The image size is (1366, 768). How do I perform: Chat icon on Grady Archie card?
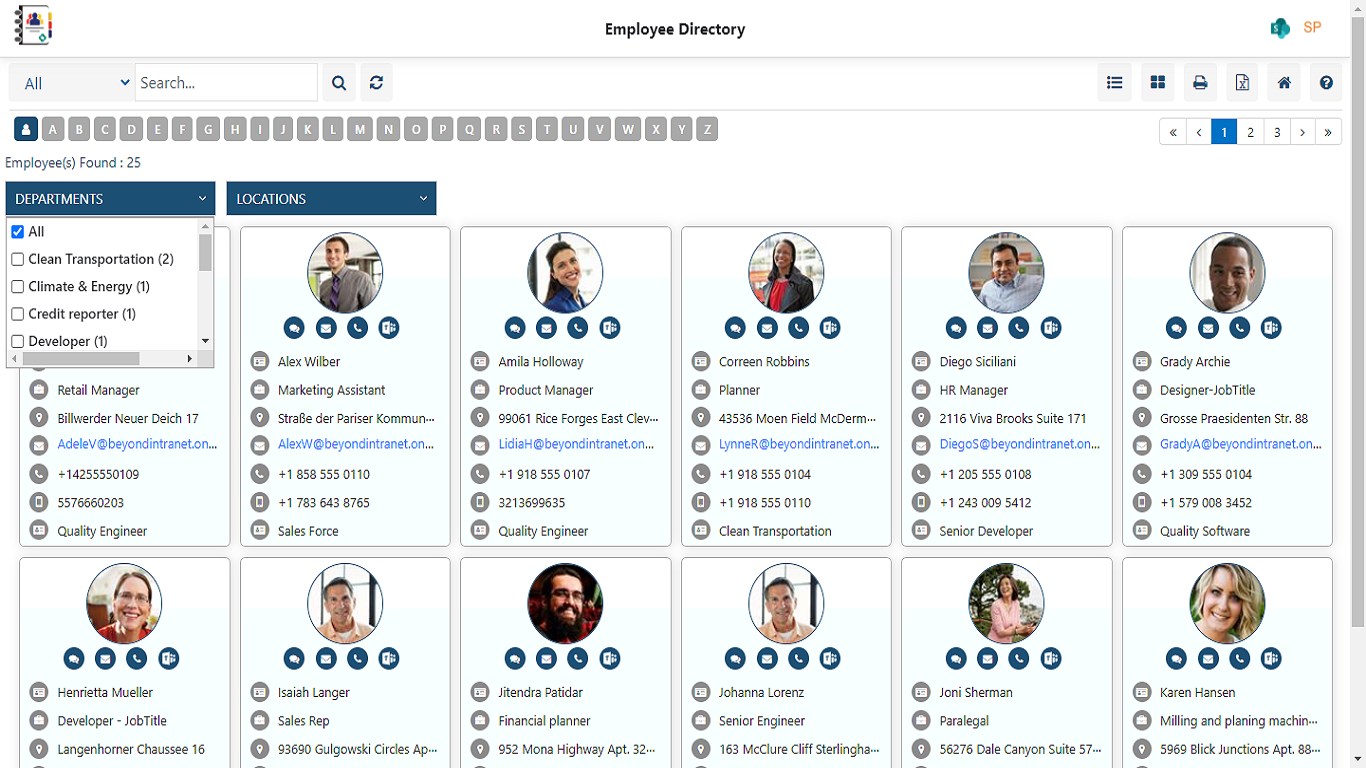pos(1177,327)
